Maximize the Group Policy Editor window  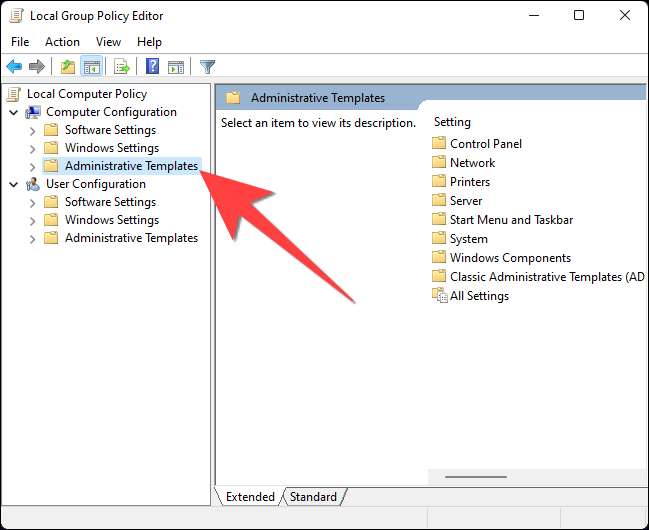click(x=579, y=15)
